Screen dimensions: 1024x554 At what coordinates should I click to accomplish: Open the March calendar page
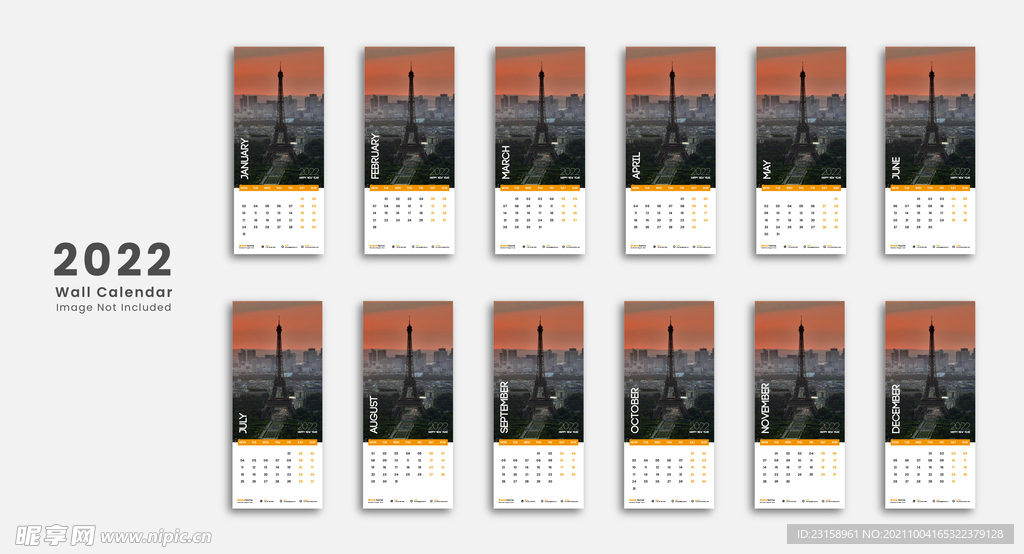click(540, 150)
